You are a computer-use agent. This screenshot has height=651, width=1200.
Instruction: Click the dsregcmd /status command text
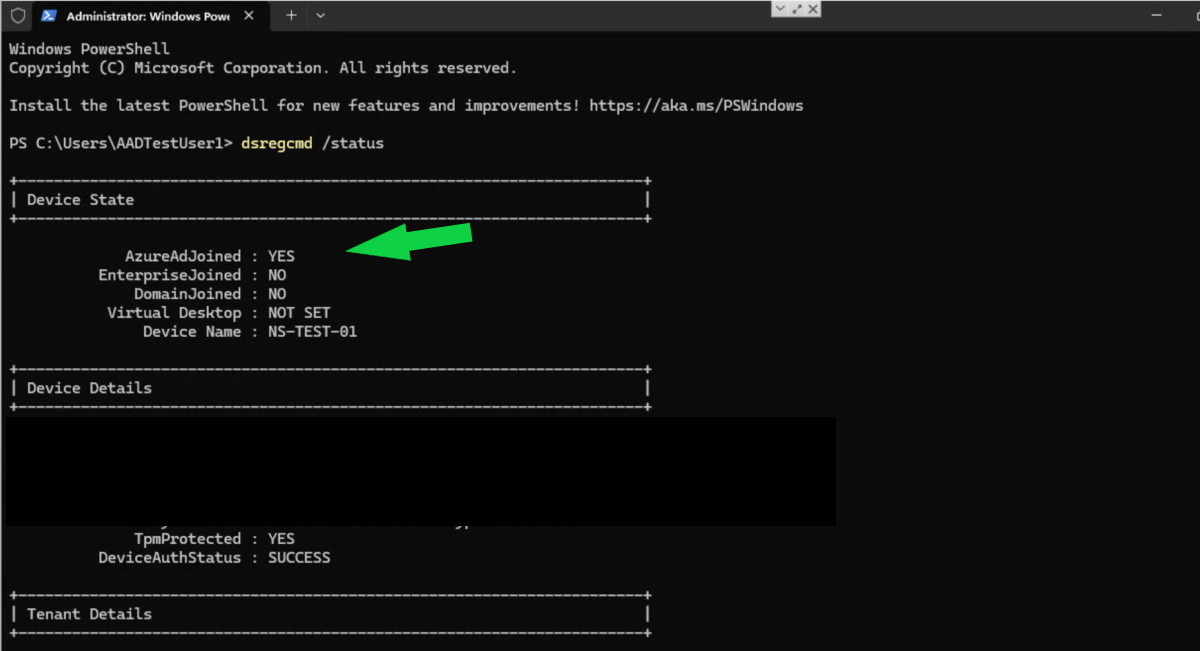312,143
